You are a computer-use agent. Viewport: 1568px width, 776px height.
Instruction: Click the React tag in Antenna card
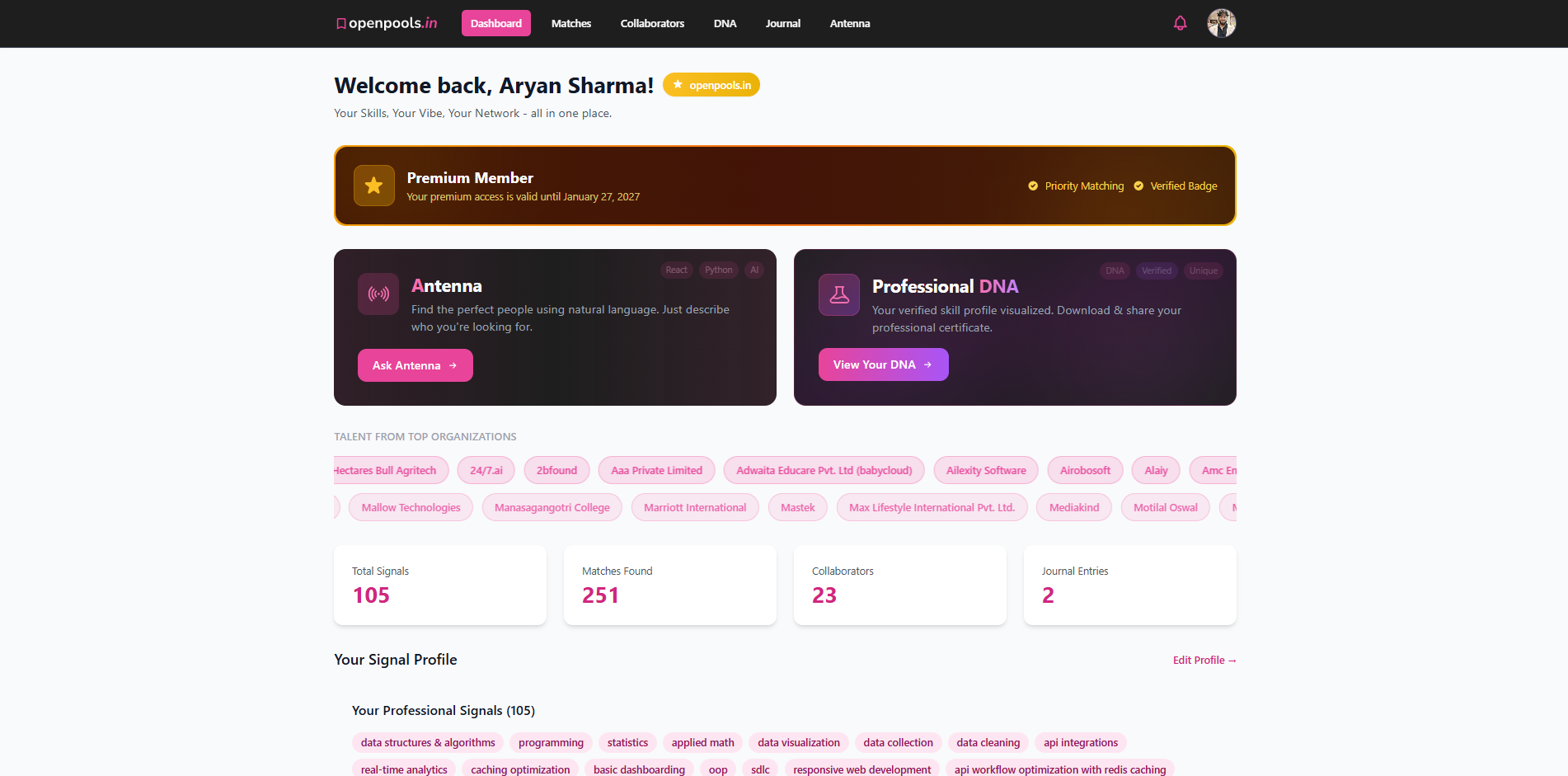pos(676,270)
